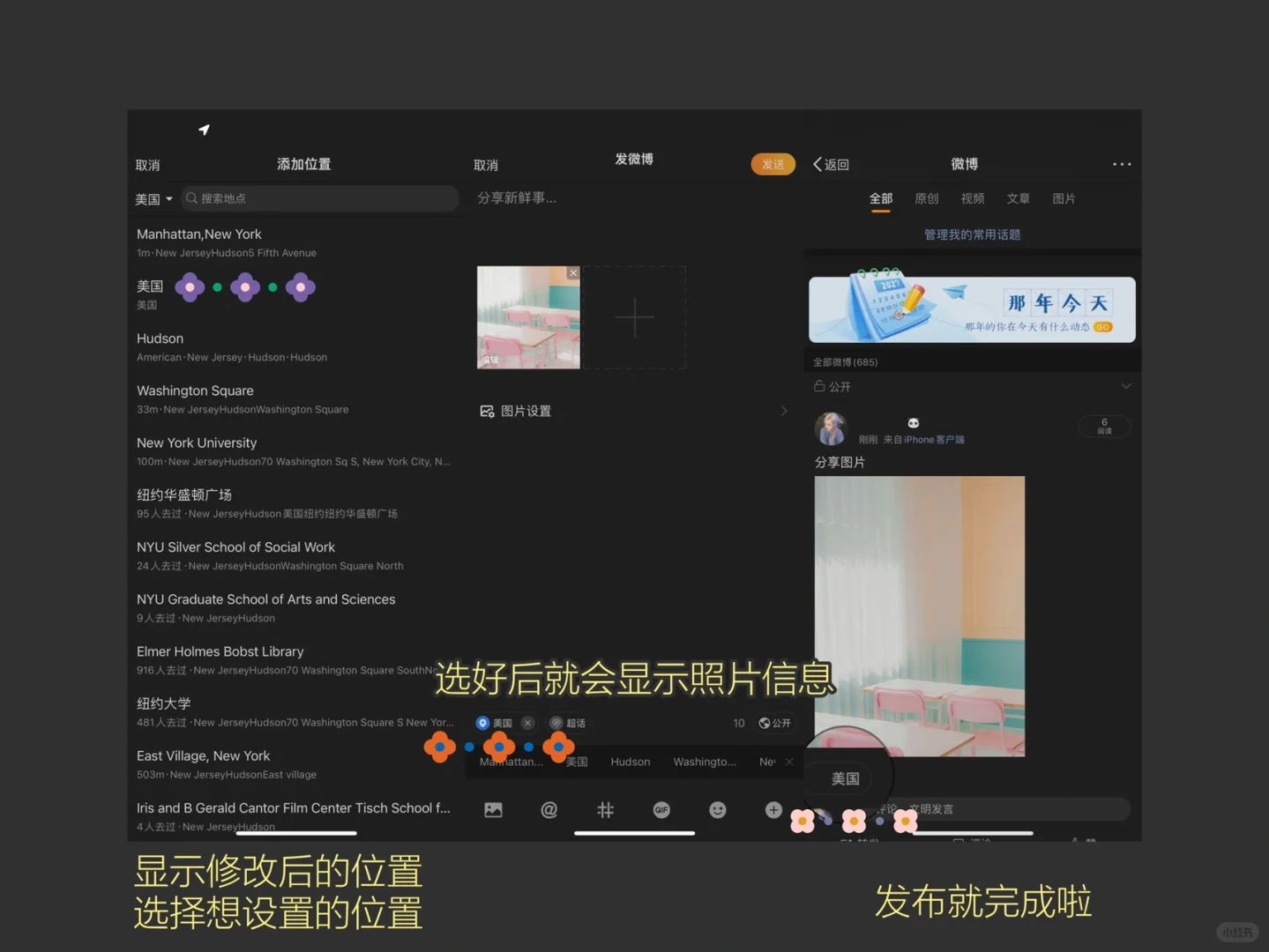Select the @ mention icon
Screen dimensions: 1269x952
point(549,809)
